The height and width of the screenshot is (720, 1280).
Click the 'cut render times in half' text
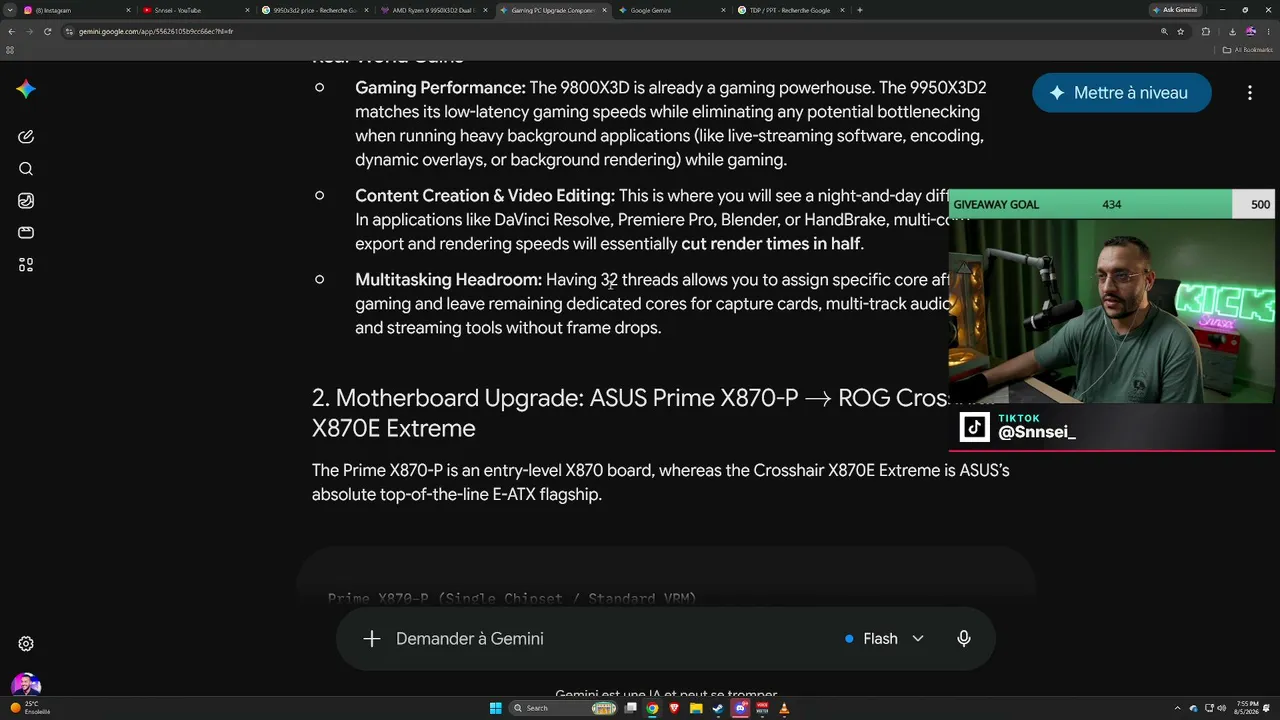point(771,244)
